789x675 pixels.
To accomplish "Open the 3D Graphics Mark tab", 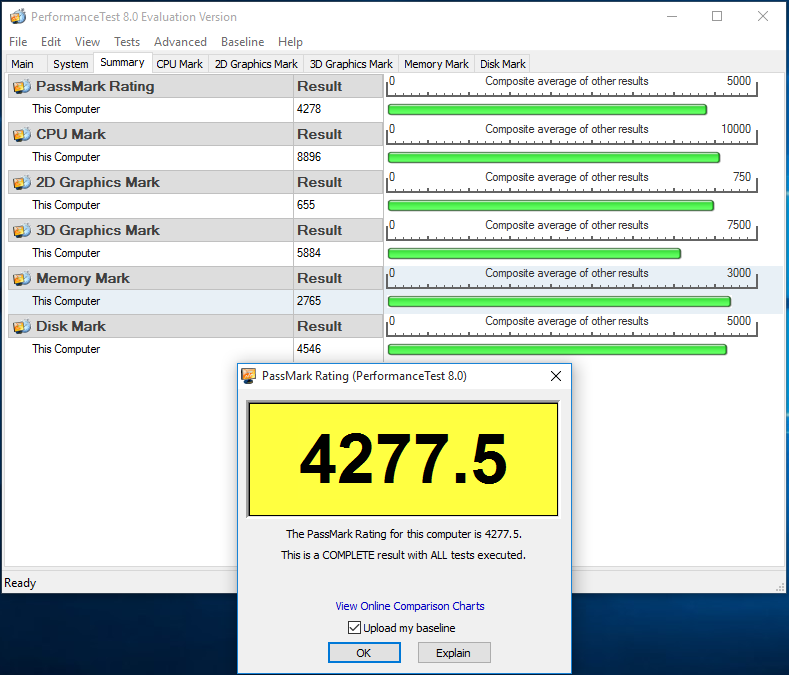I will (x=351, y=64).
